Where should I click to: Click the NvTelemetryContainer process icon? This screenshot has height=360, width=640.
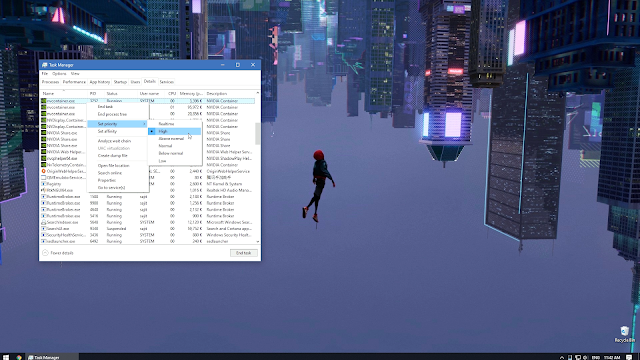43,165
